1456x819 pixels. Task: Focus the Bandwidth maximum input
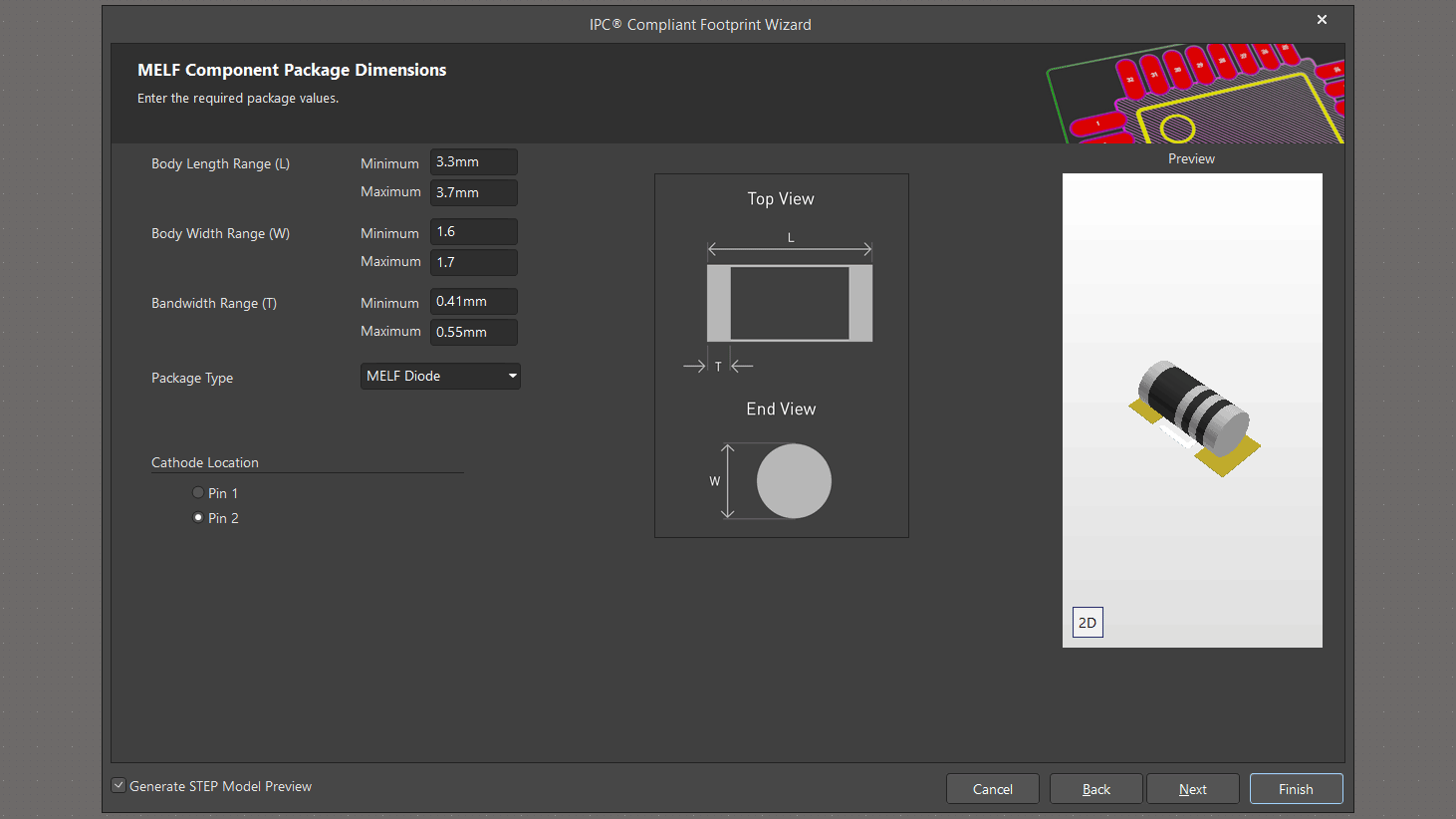click(x=473, y=332)
